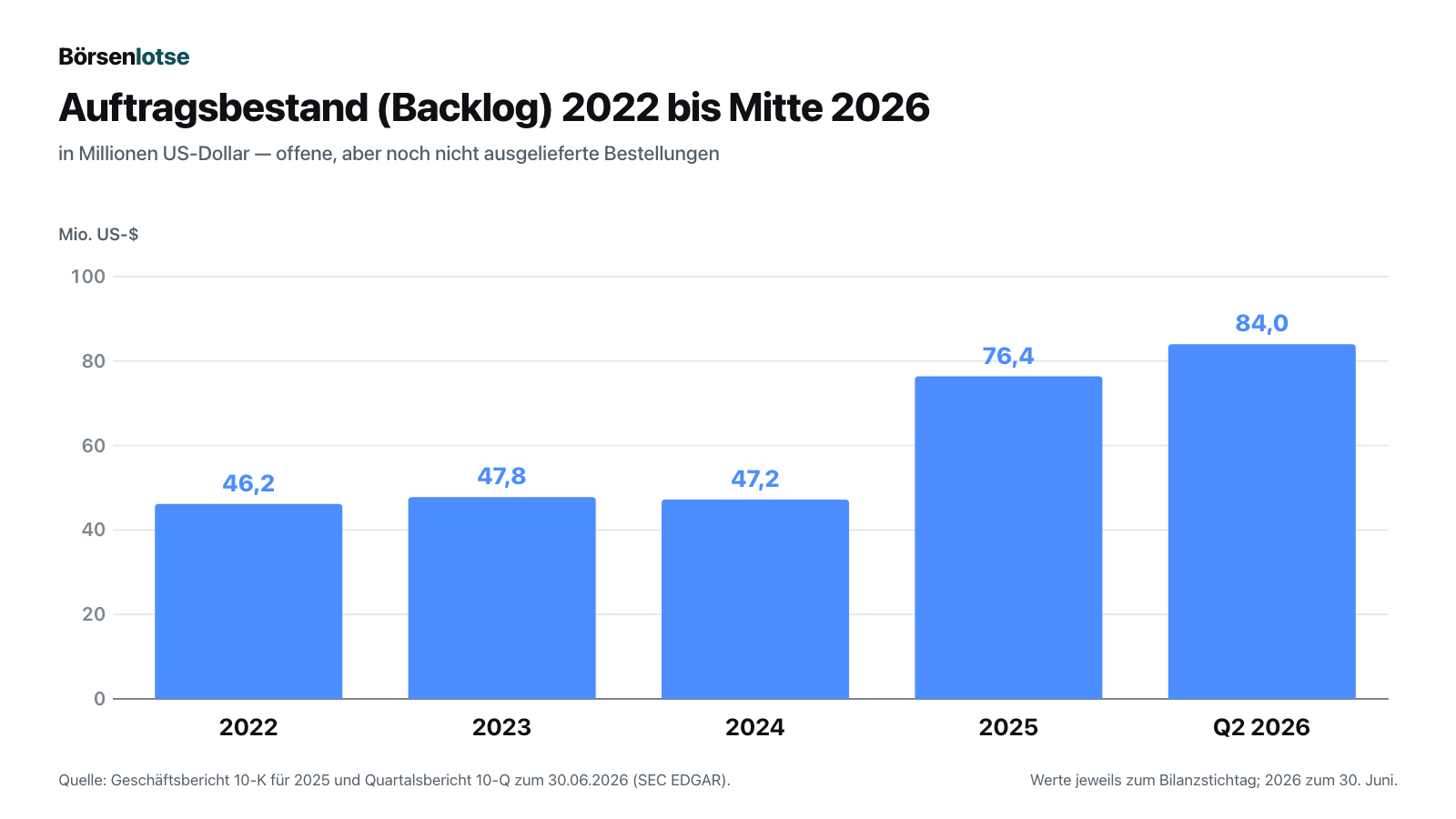Click the x-axis label 'Q2 2026'
The width and height of the screenshot is (1456, 819).
(x=1262, y=727)
